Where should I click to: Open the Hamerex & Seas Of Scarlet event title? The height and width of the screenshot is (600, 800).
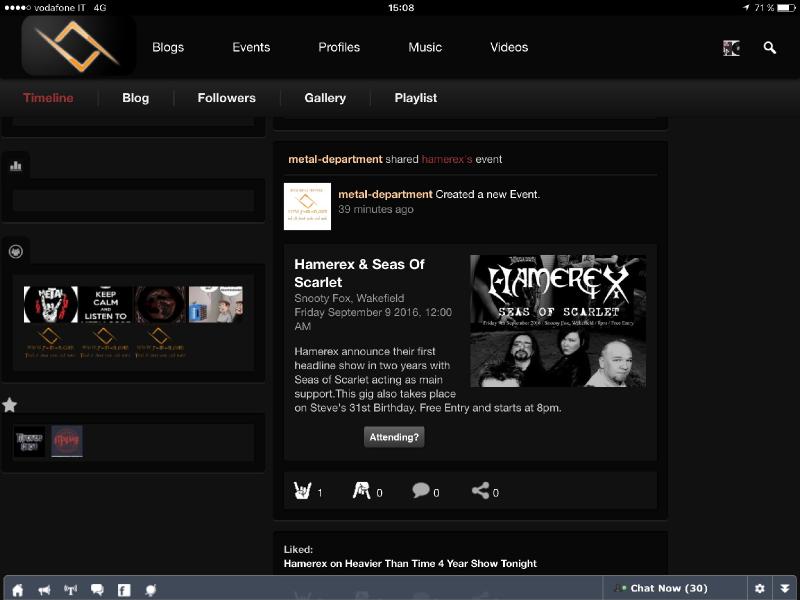click(x=359, y=273)
